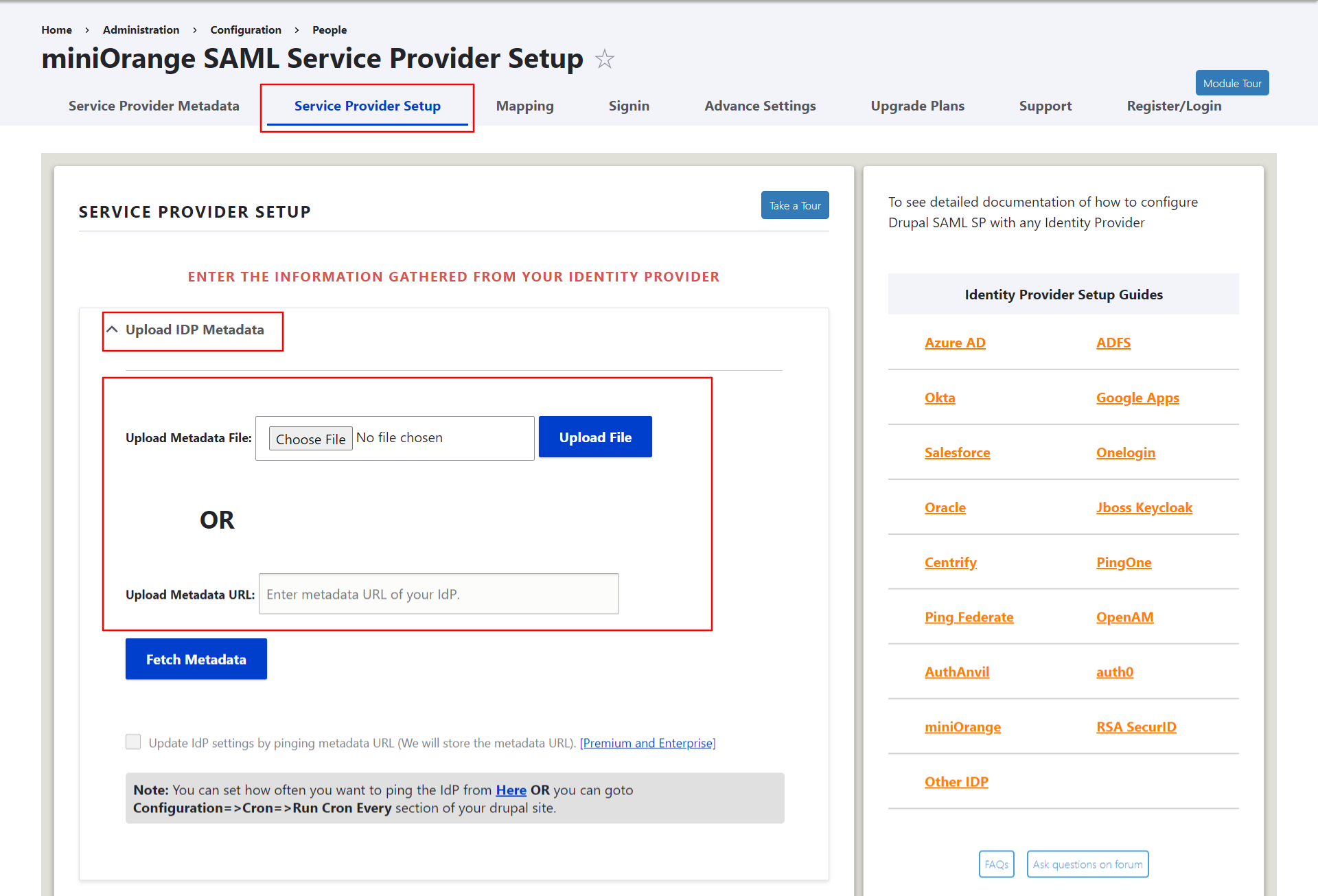This screenshot has height=896, width=1318.
Task: Follow the Here link in the note
Action: pos(511,790)
